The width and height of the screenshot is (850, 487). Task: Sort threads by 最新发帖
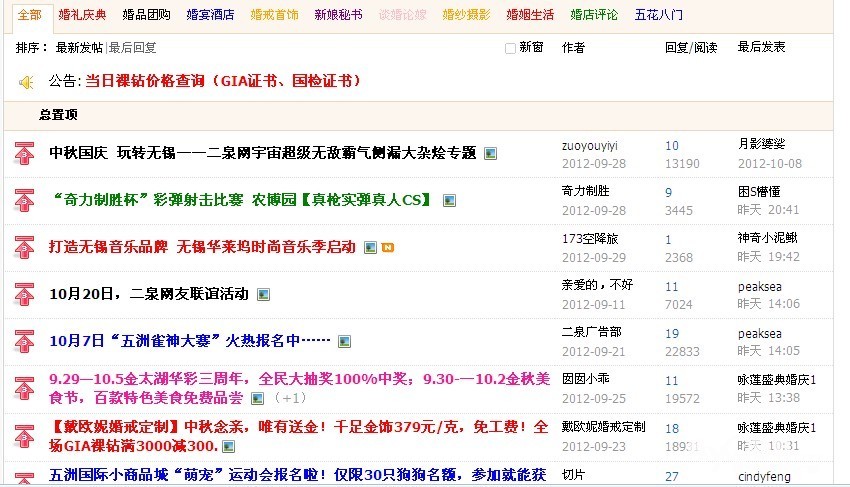(79, 48)
